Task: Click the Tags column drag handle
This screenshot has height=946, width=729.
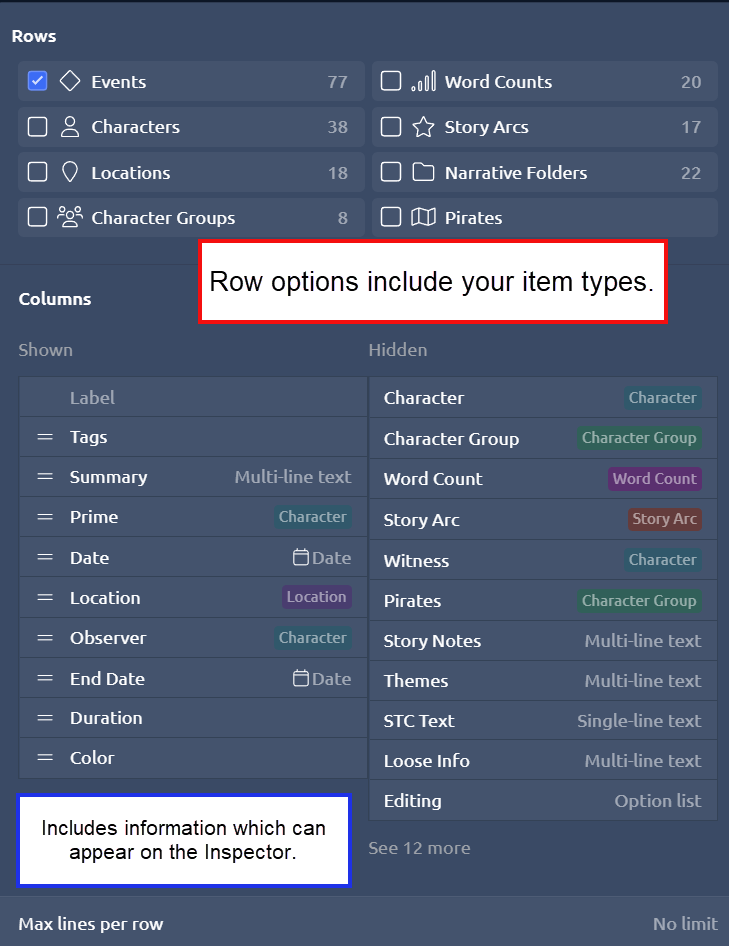Action: [x=45, y=437]
